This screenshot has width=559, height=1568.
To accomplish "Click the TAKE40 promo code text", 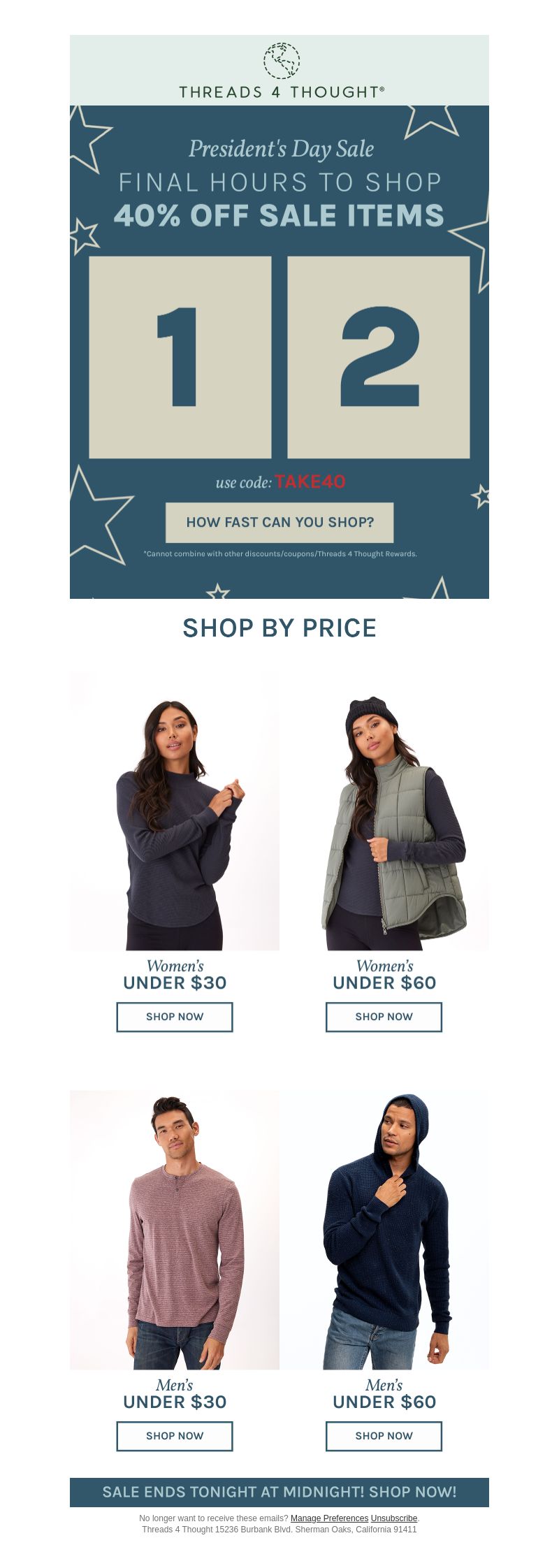I will [x=310, y=481].
